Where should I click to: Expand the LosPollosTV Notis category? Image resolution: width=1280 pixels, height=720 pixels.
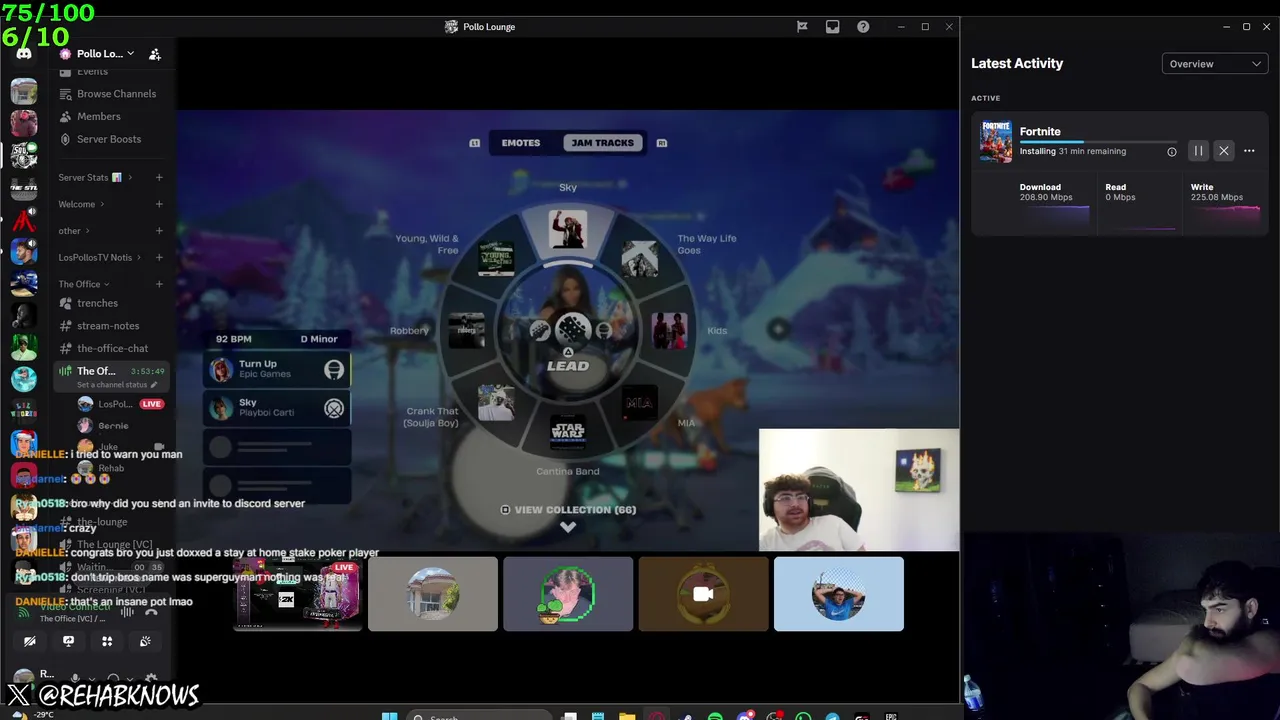(100, 258)
